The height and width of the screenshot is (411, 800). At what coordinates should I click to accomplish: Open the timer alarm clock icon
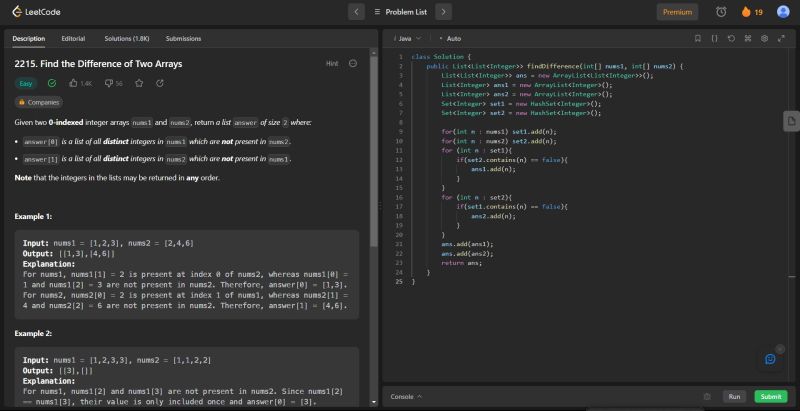click(x=721, y=12)
